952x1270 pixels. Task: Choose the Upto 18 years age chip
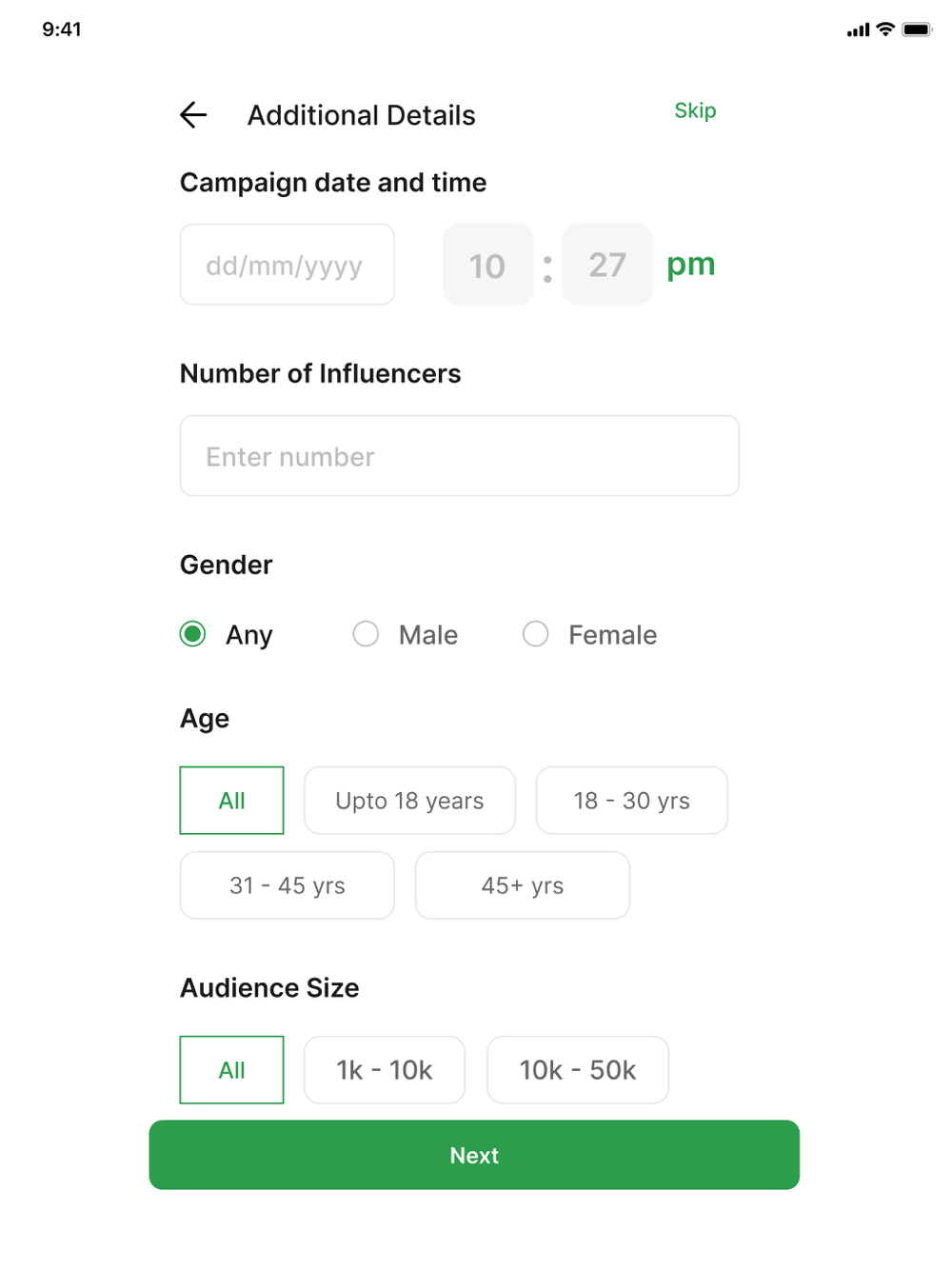coord(409,801)
